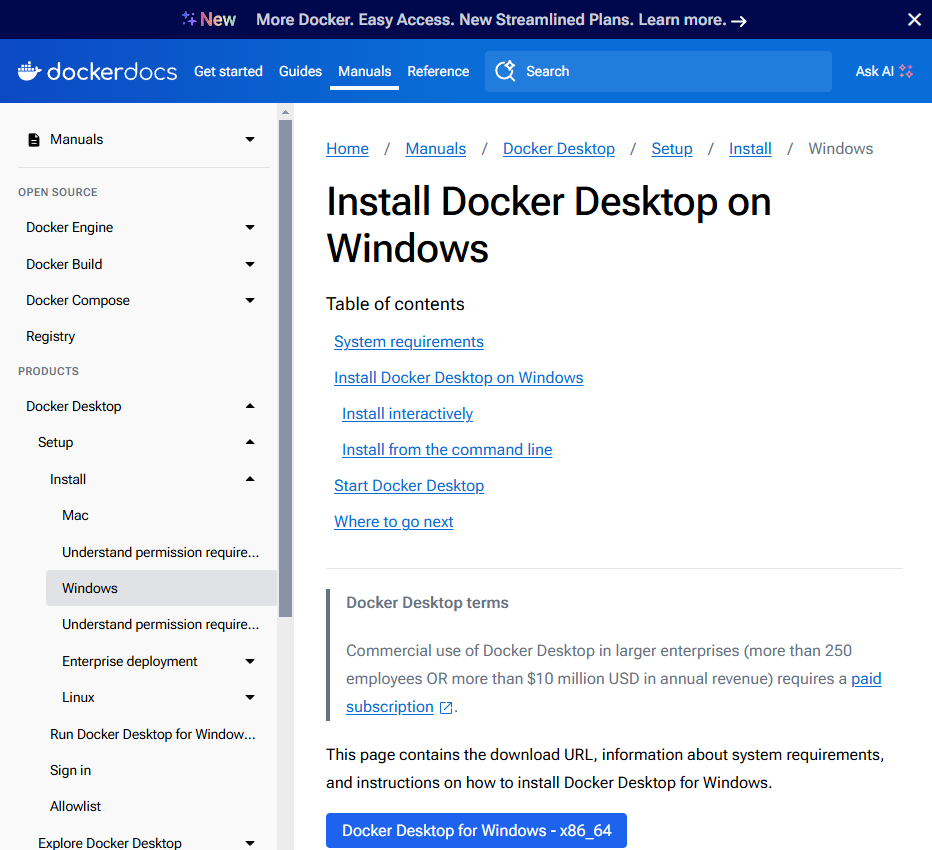This screenshot has width=932, height=850.
Task: Select the Manuals nav tab
Action: 364,71
